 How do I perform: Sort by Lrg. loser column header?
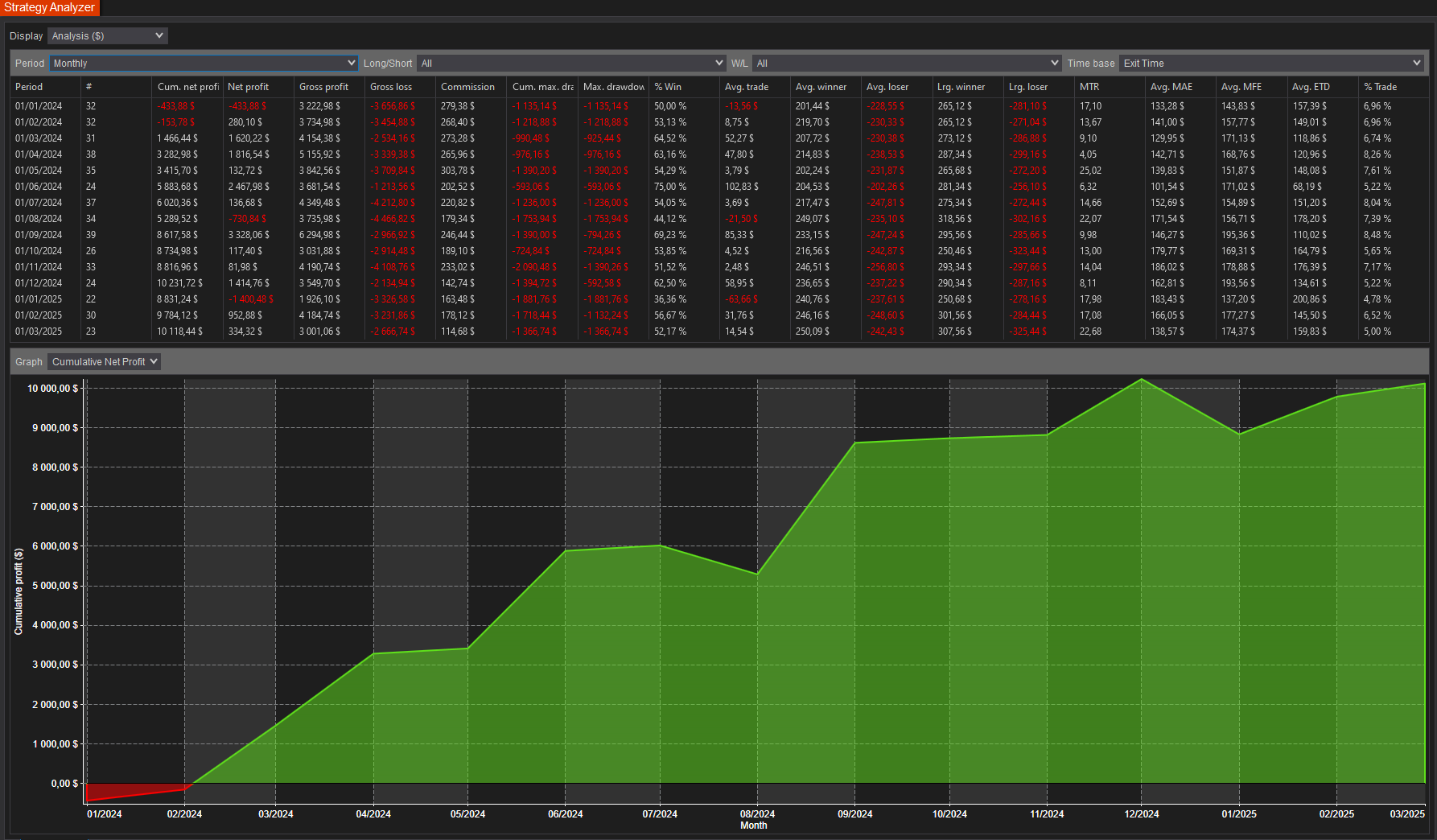pyautogui.click(x=1038, y=87)
